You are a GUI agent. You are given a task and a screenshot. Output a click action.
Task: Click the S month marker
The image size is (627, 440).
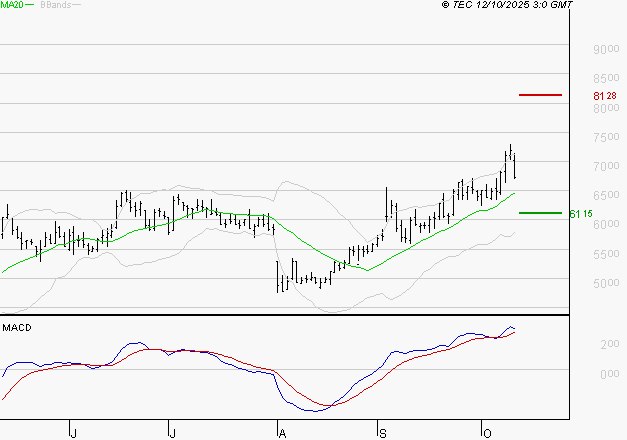coord(383,434)
